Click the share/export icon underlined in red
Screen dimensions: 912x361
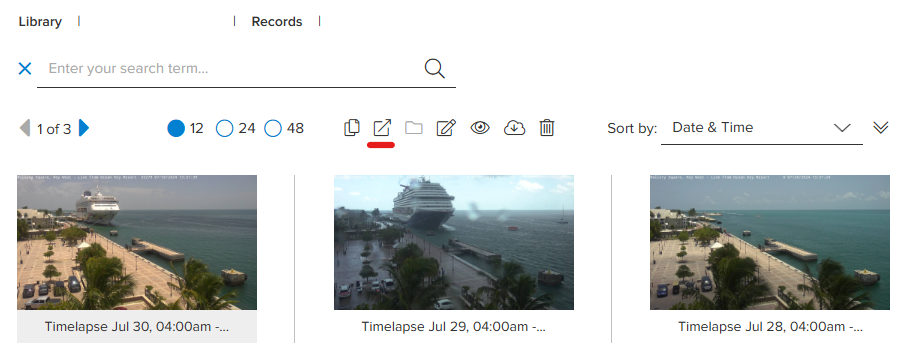click(382, 127)
